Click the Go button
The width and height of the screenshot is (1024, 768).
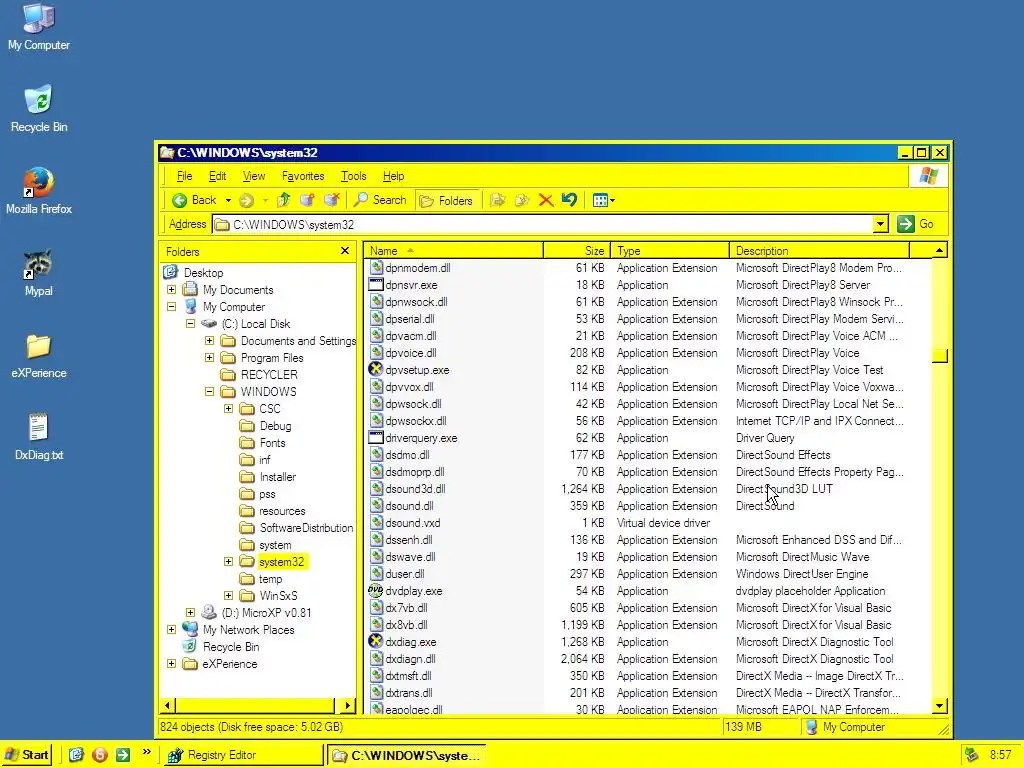(x=916, y=224)
